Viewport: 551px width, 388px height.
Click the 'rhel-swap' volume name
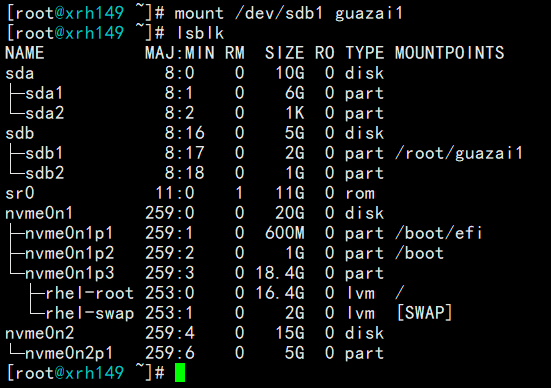(90, 313)
